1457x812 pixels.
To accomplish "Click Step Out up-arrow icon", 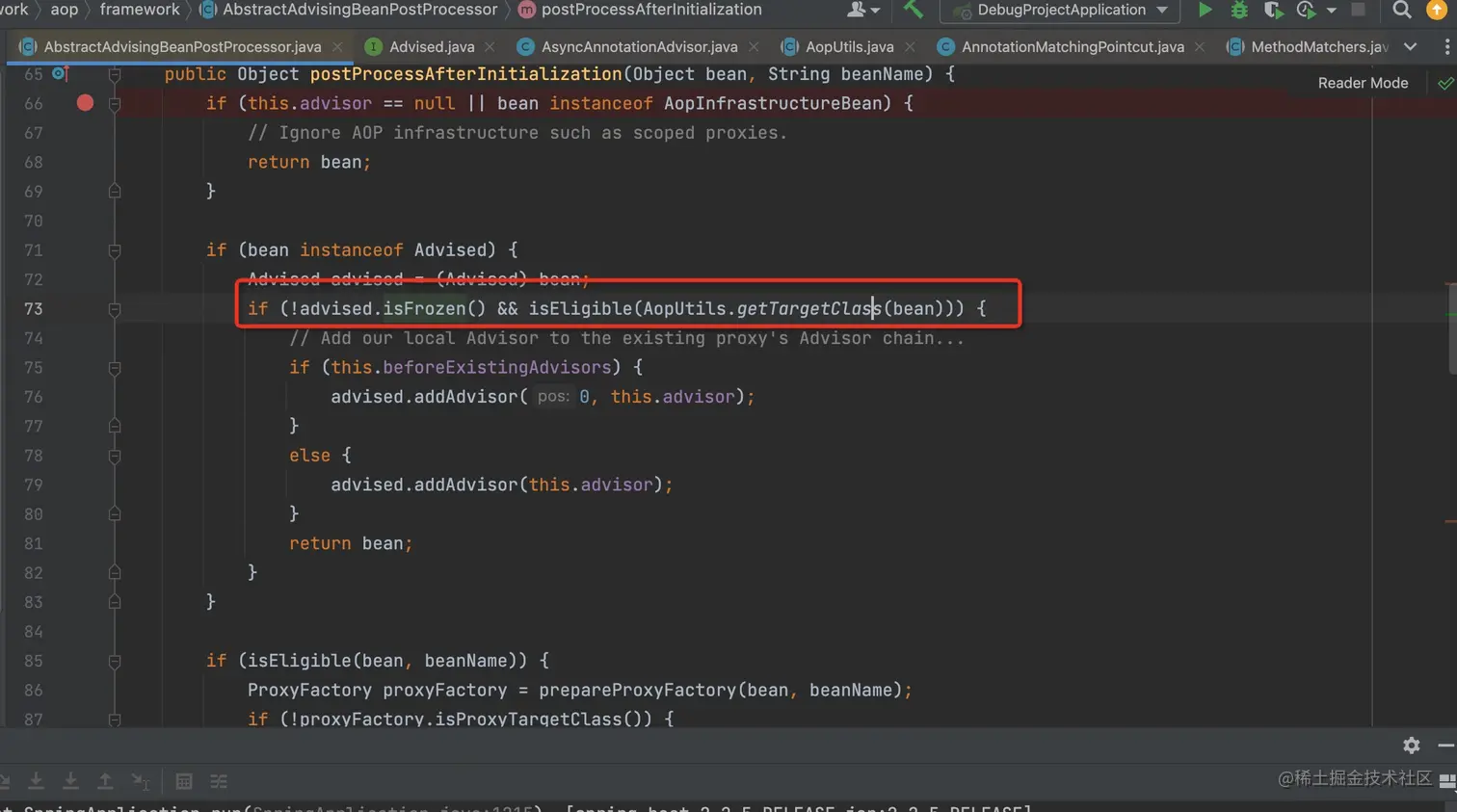I will click(x=105, y=781).
